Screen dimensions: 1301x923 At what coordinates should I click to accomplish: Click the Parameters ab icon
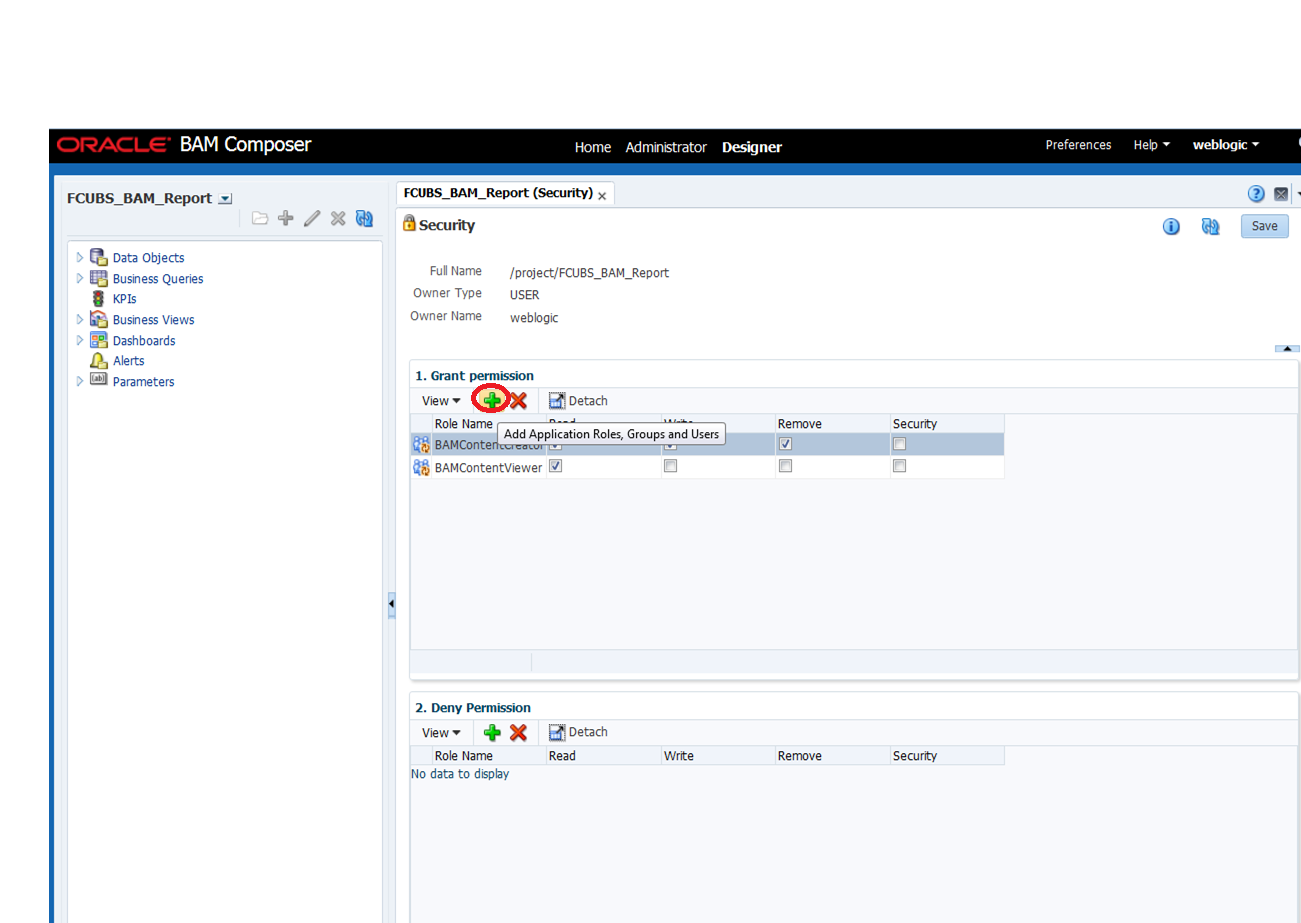point(98,380)
